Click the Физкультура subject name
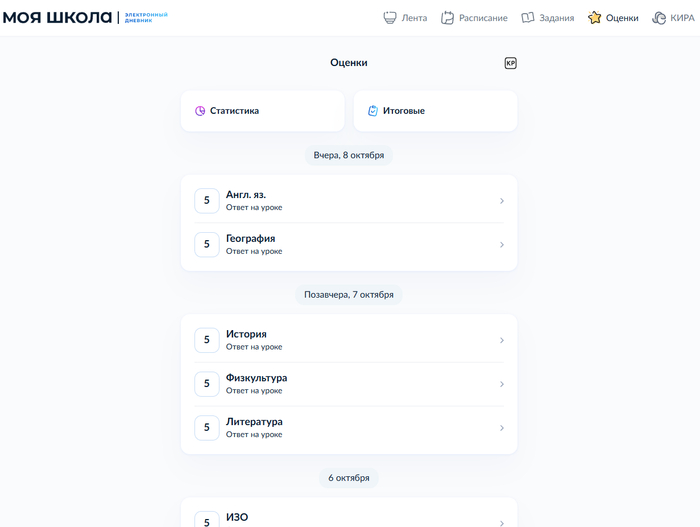The image size is (700, 527). 256,378
